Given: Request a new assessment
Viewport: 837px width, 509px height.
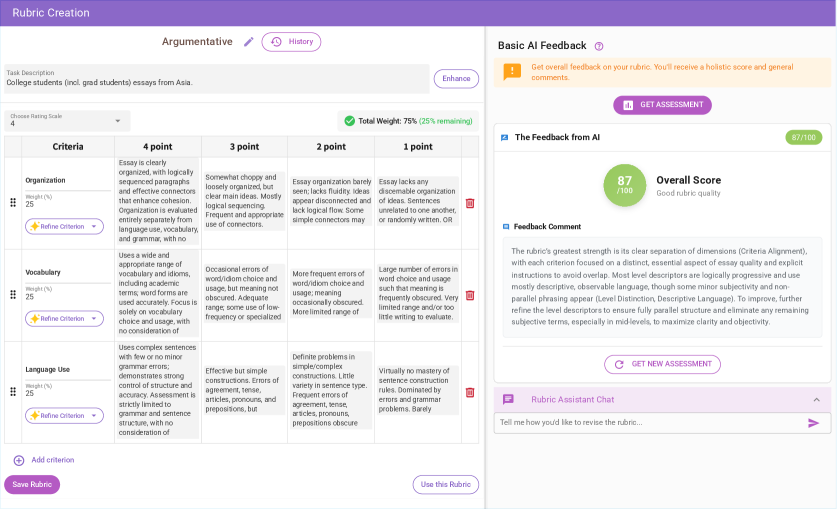Looking at the screenshot, I should [x=662, y=364].
